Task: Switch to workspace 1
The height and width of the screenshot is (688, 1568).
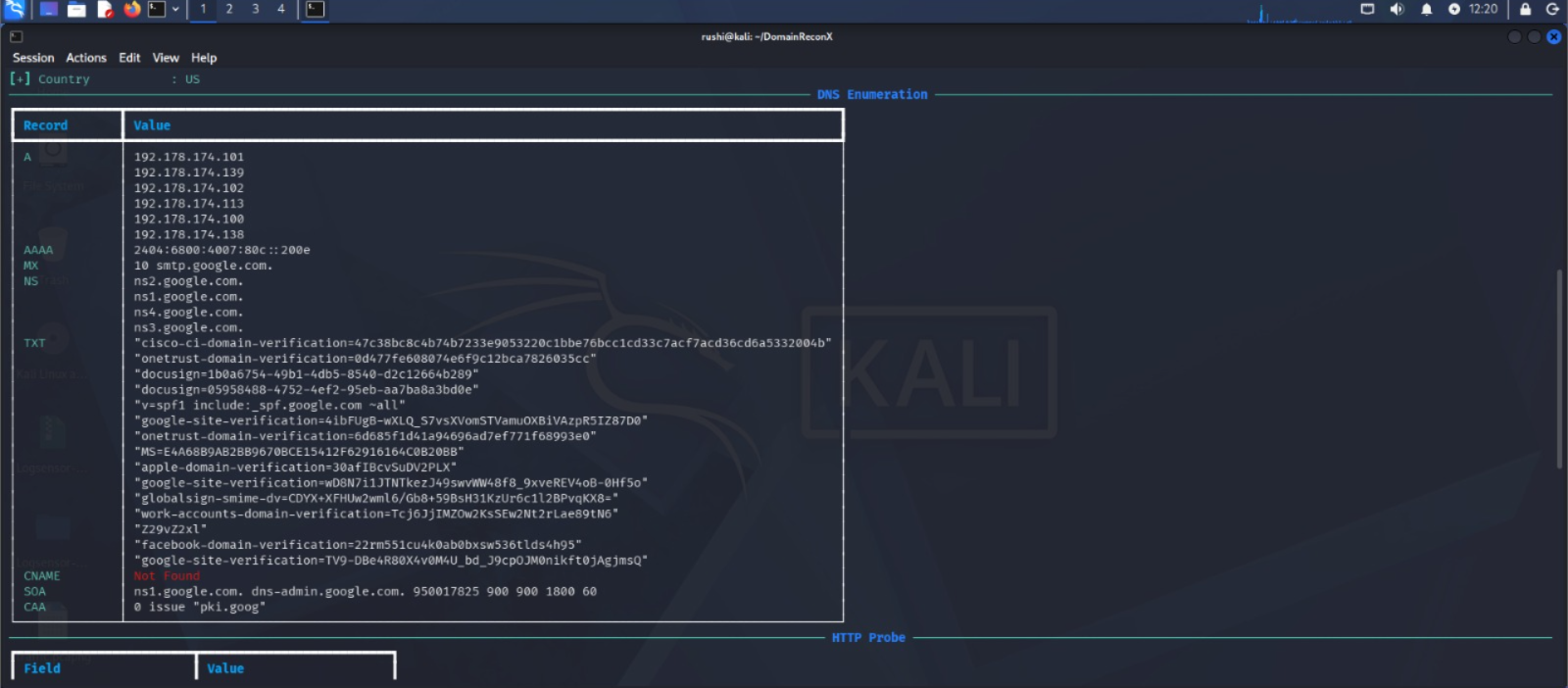Action: (203, 9)
